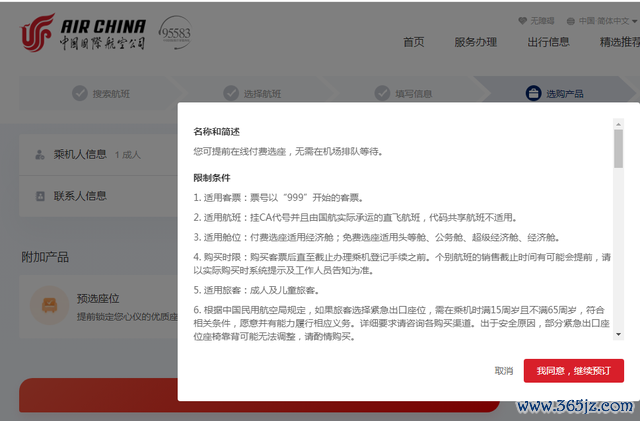Click the 联系人信息 contact icon

[x=40, y=196]
